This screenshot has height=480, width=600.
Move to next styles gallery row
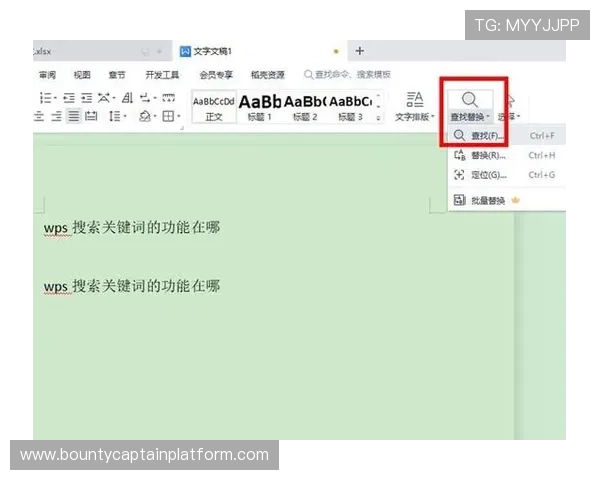(378, 106)
